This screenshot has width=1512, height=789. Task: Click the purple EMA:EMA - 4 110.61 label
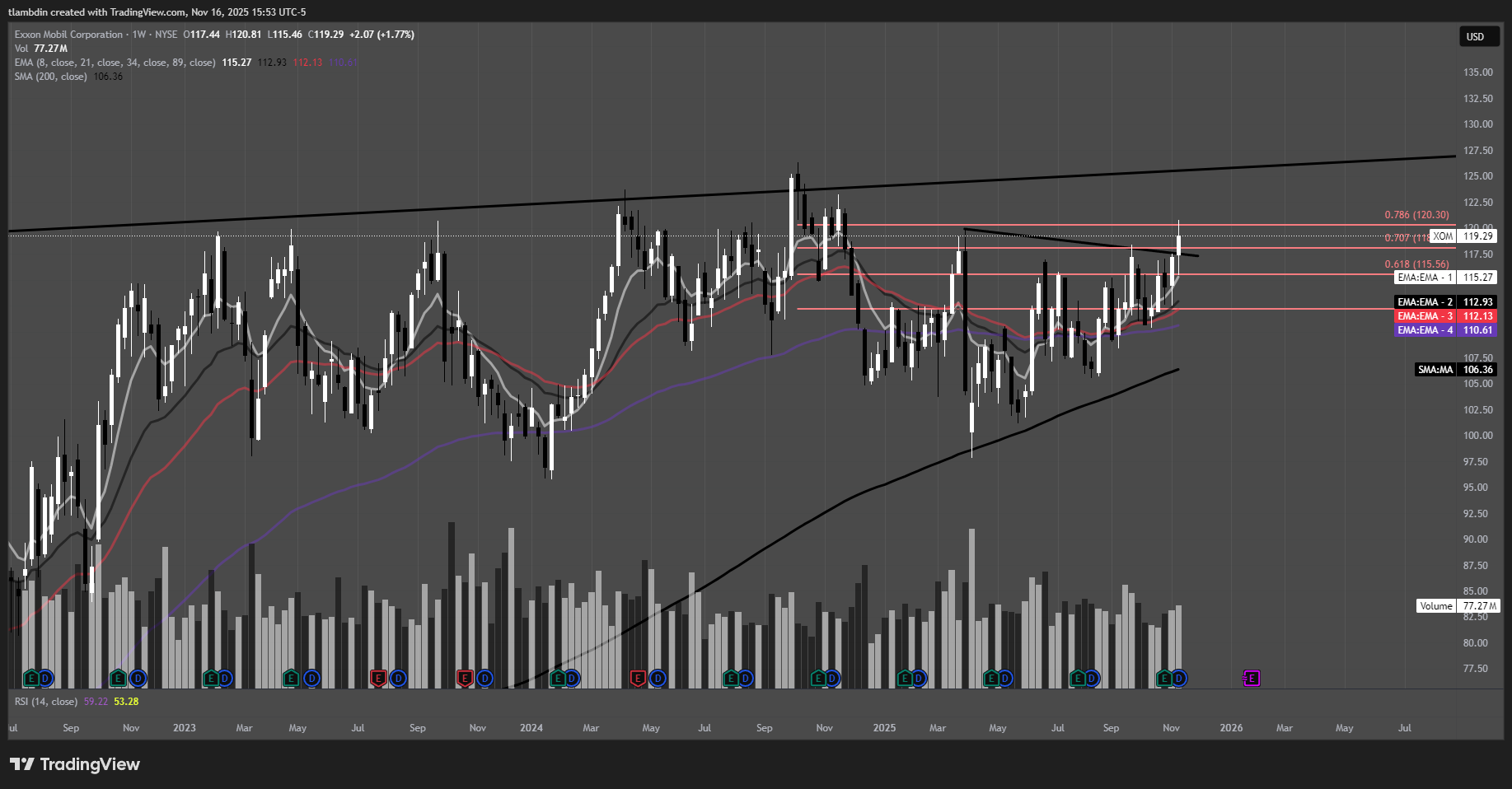point(1446,330)
